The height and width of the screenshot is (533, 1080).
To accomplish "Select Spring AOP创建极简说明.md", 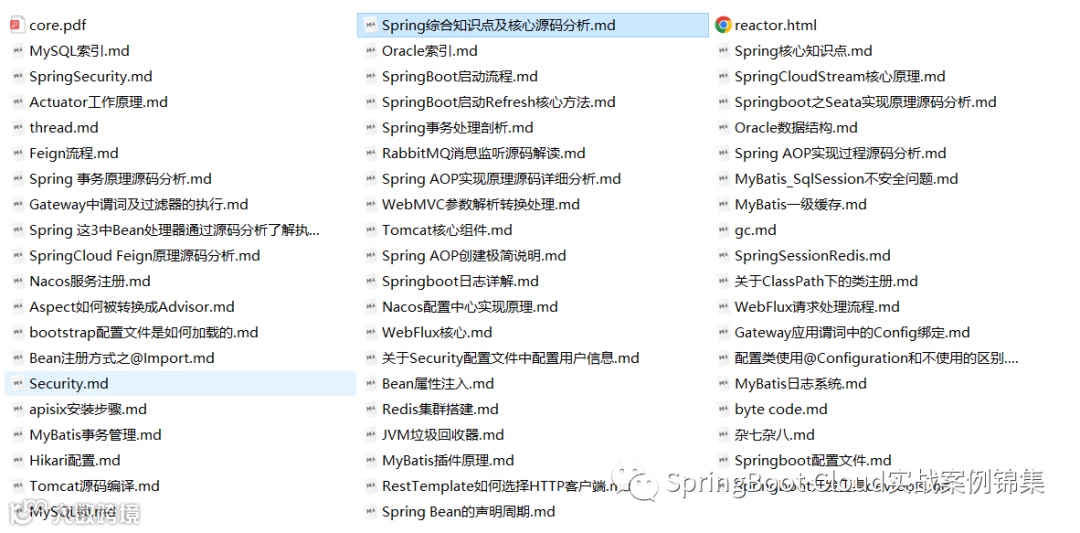I will 474,255.
